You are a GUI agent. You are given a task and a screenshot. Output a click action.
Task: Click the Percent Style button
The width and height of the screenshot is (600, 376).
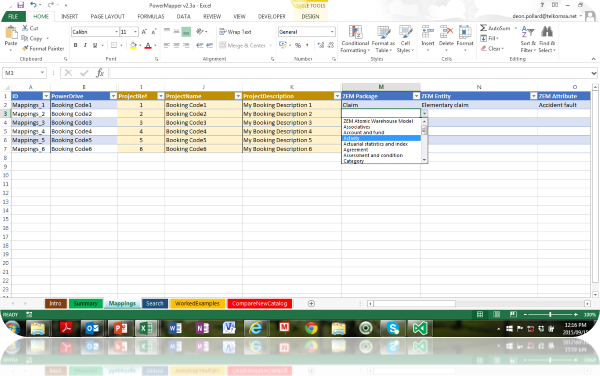coord(298,45)
